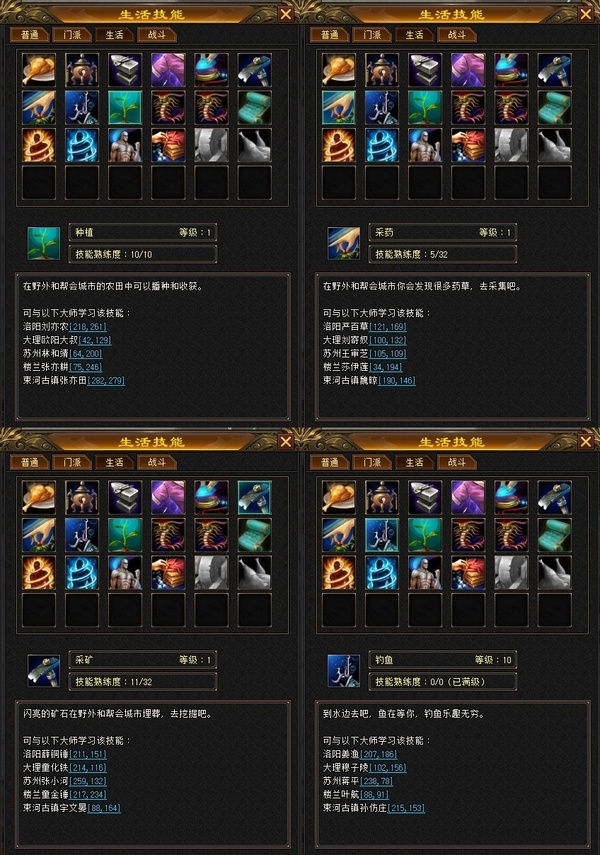600x855 pixels.
Task: Select fishing hook icon in 钓鱼 panel's skill grid
Action: [382, 535]
